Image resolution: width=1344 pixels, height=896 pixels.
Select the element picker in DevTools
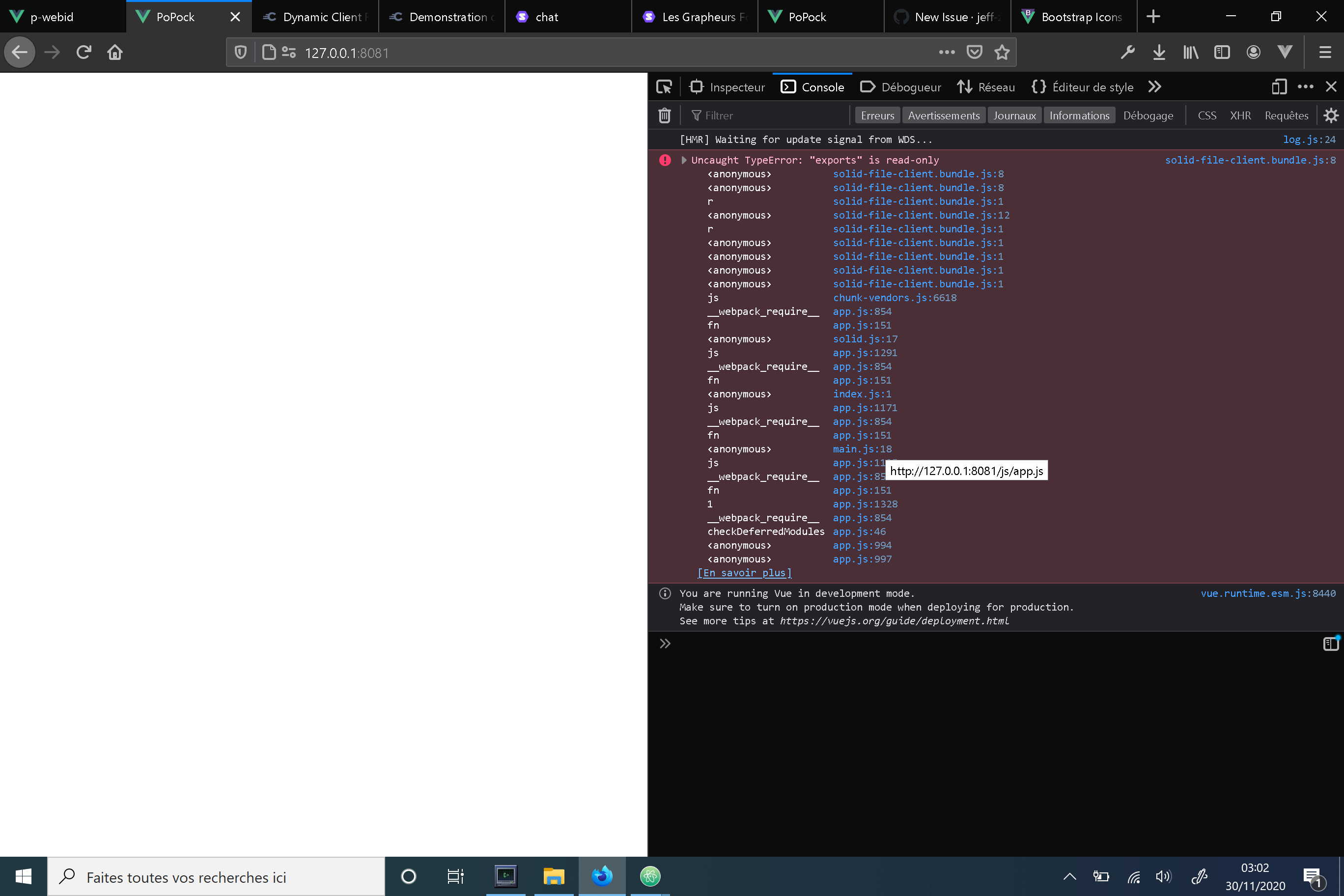coord(664,86)
